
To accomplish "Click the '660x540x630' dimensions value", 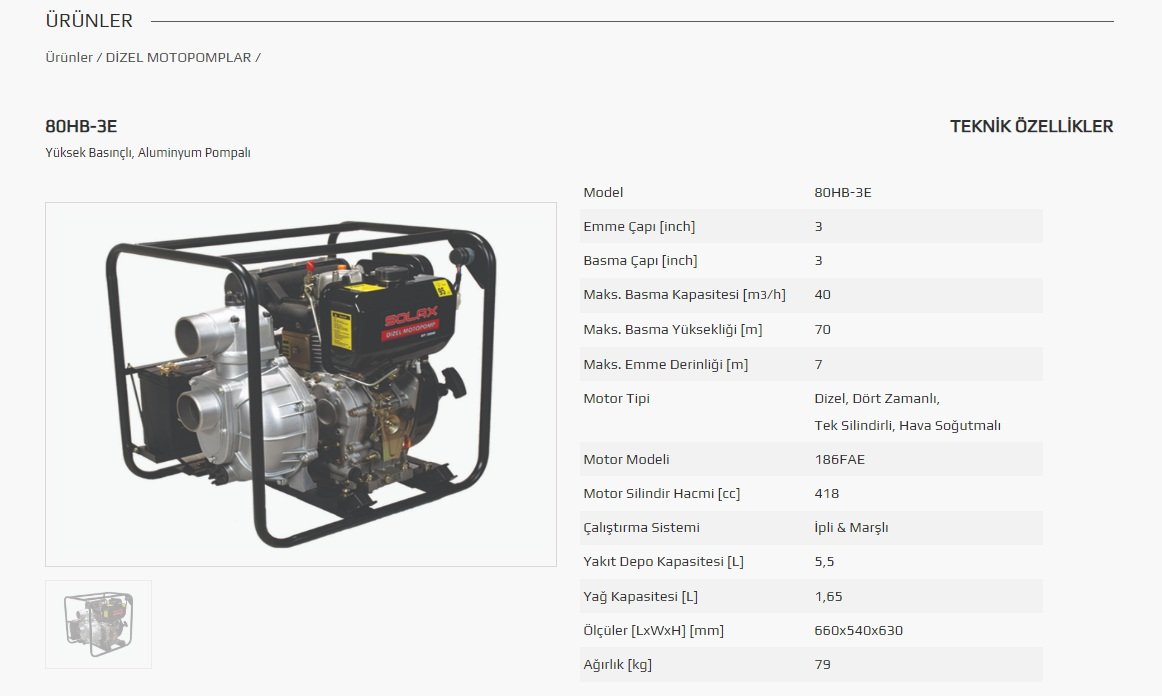I will [x=858, y=630].
